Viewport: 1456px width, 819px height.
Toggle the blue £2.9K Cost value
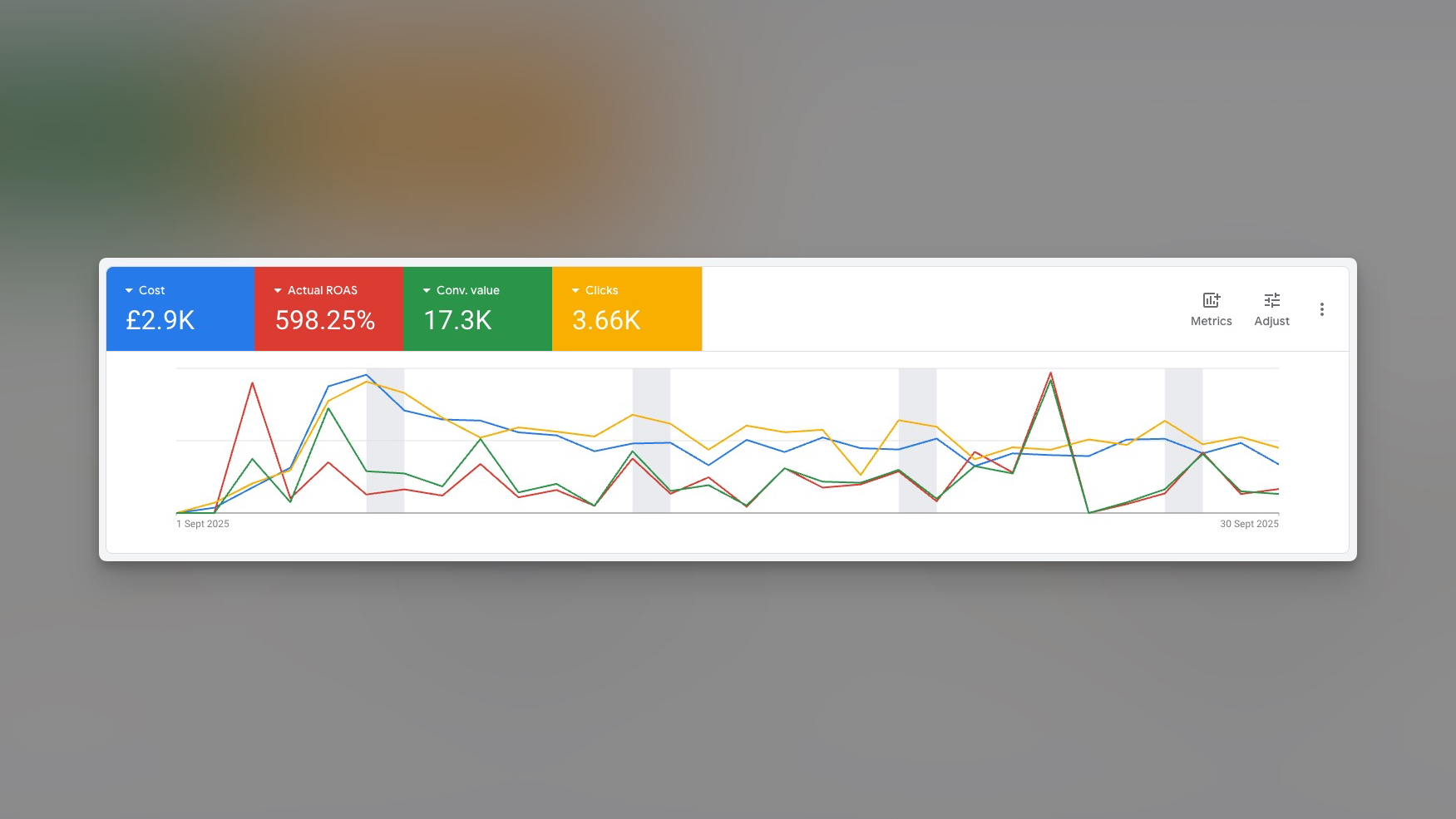(160, 320)
